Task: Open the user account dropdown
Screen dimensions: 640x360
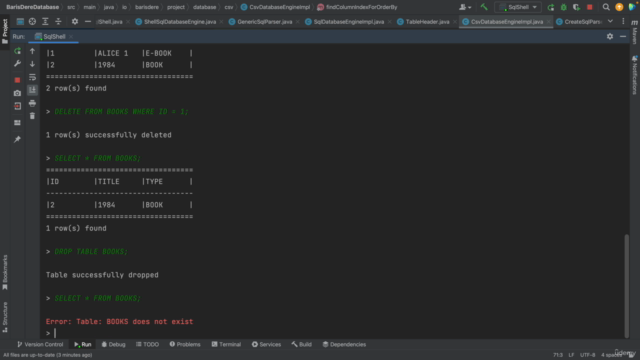Action: pos(465,7)
